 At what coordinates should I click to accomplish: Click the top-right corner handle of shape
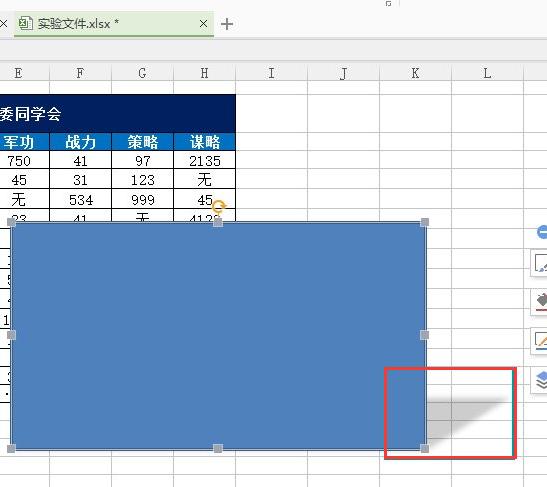pos(425,222)
